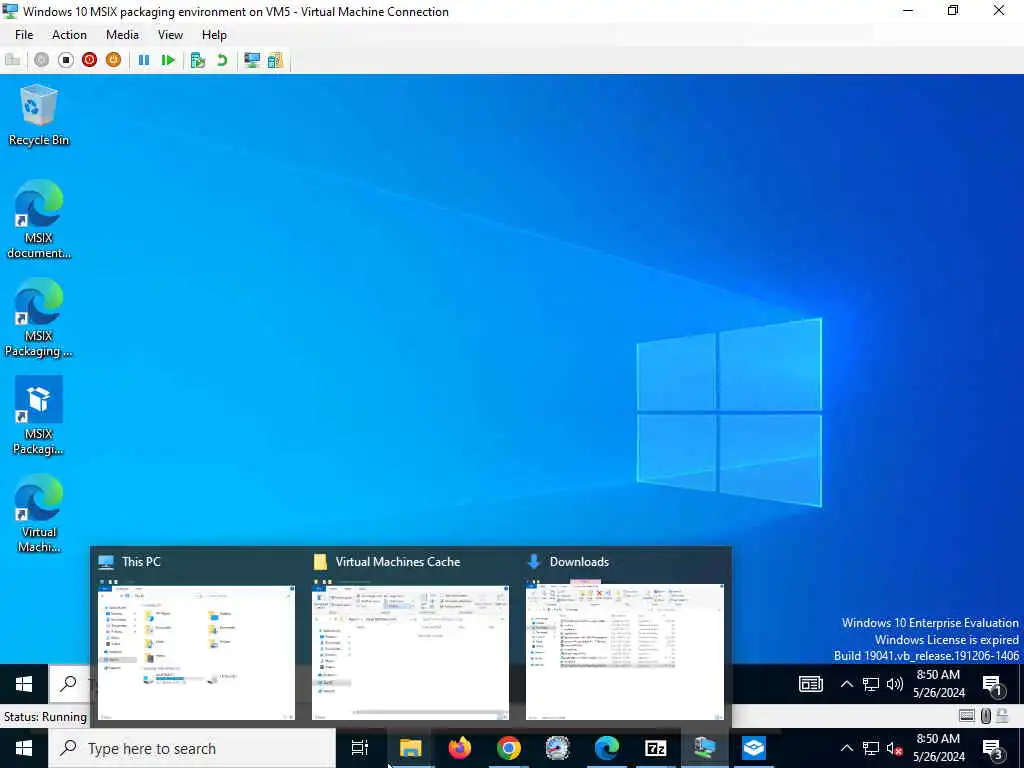This screenshot has width=1024, height=768.
Task: Open the Downloads window preview thumbnail
Action: pyautogui.click(x=625, y=652)
